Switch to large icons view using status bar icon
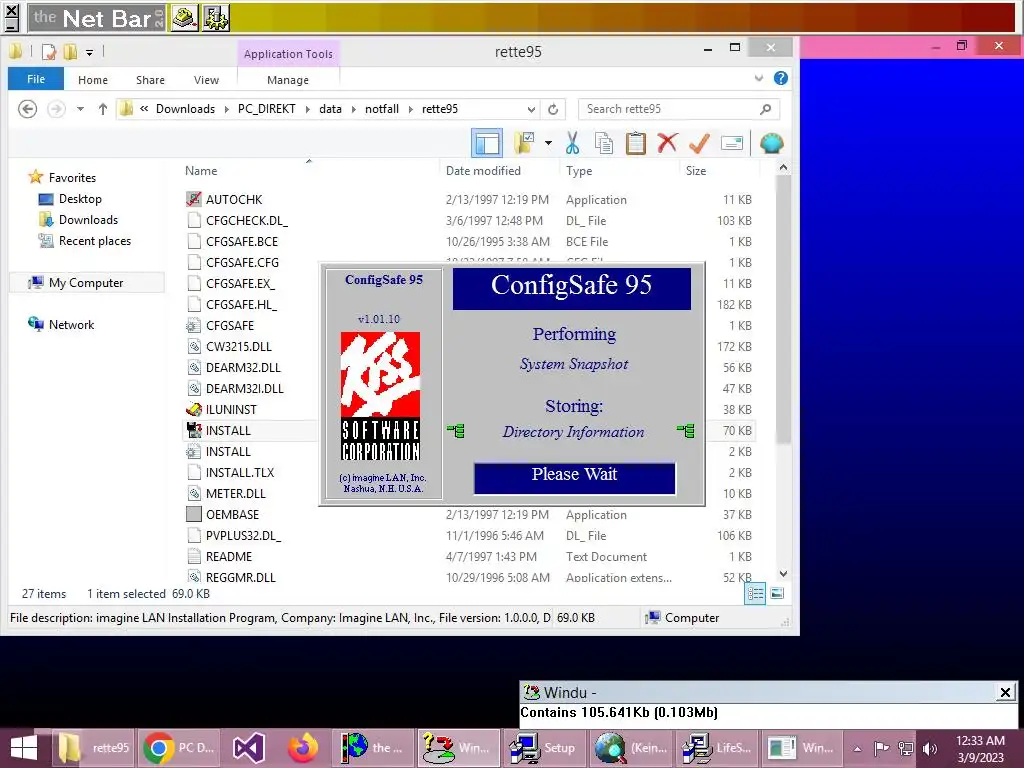This screenshot has width=1024, height=768. point(777,593)
